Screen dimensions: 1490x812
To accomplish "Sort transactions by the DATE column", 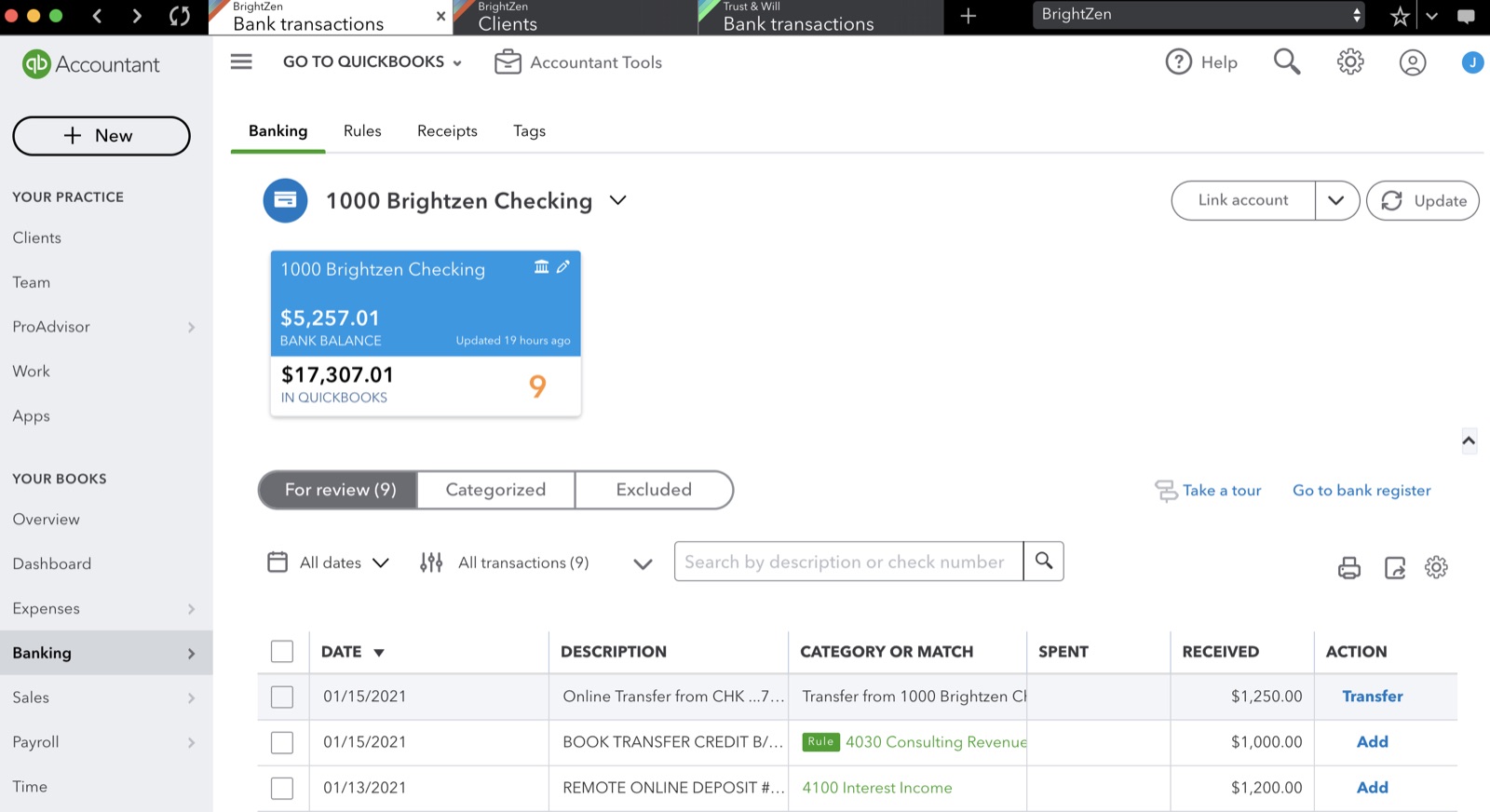I will (352, 652).
